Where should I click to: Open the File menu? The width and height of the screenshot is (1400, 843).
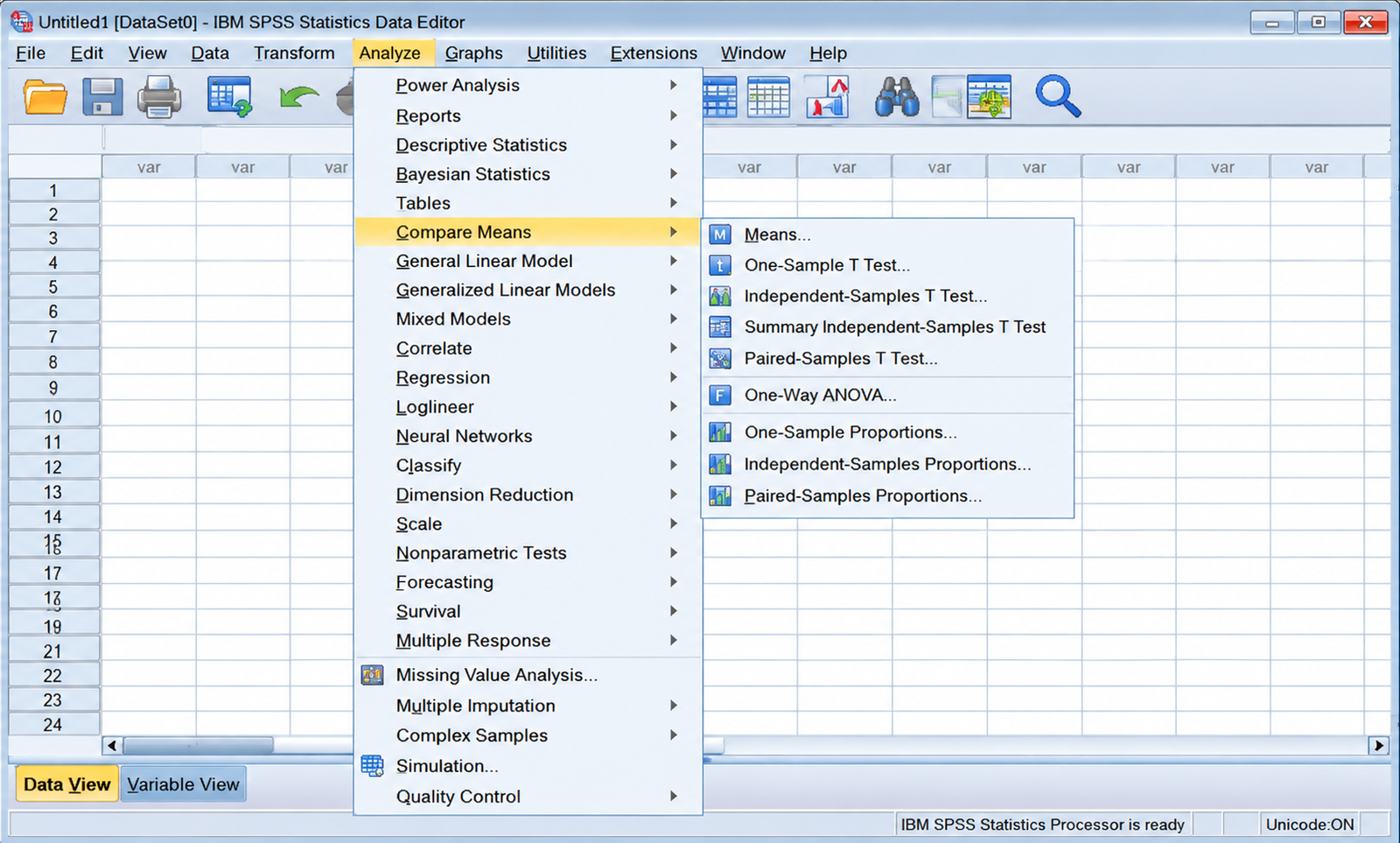click(31, 53)
